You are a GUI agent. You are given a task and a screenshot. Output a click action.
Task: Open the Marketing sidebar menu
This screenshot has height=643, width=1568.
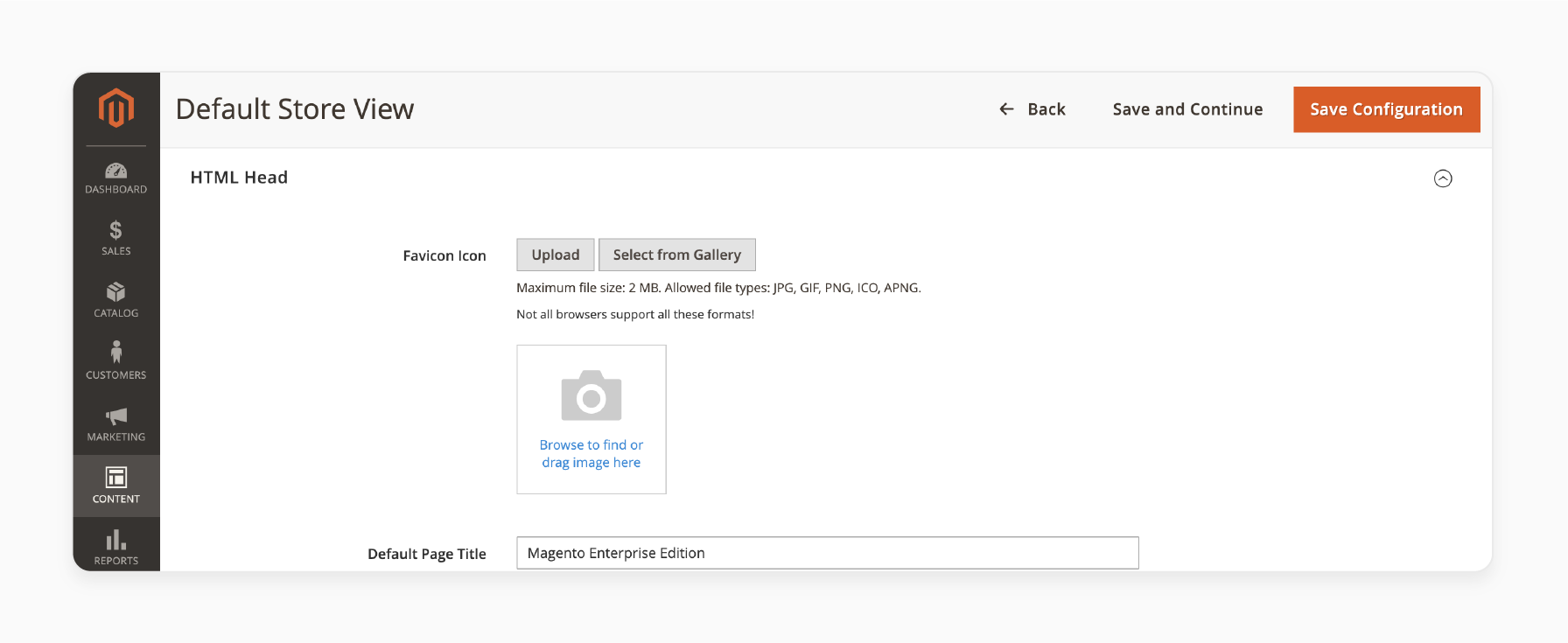click(x=116, y=424)
